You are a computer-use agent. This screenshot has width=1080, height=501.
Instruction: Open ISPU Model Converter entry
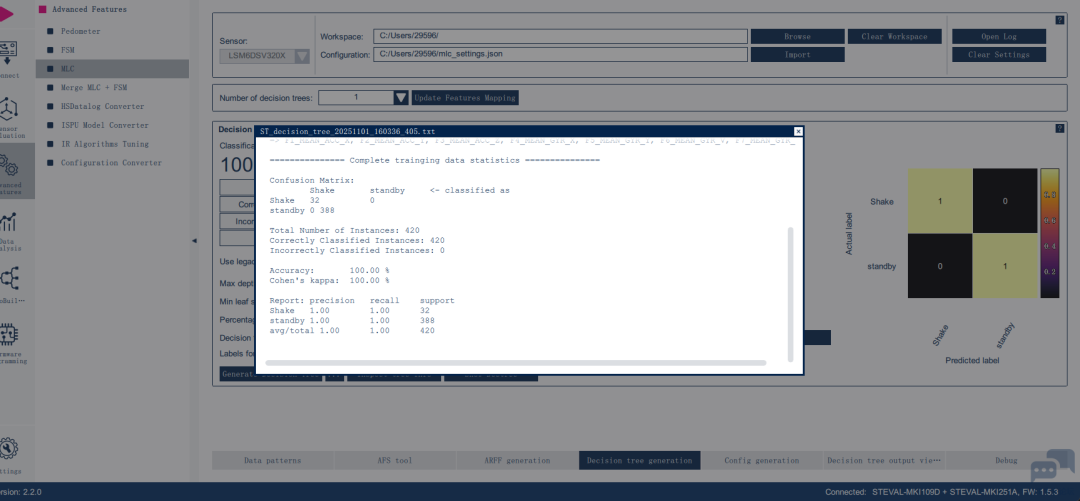pos(104,125)
